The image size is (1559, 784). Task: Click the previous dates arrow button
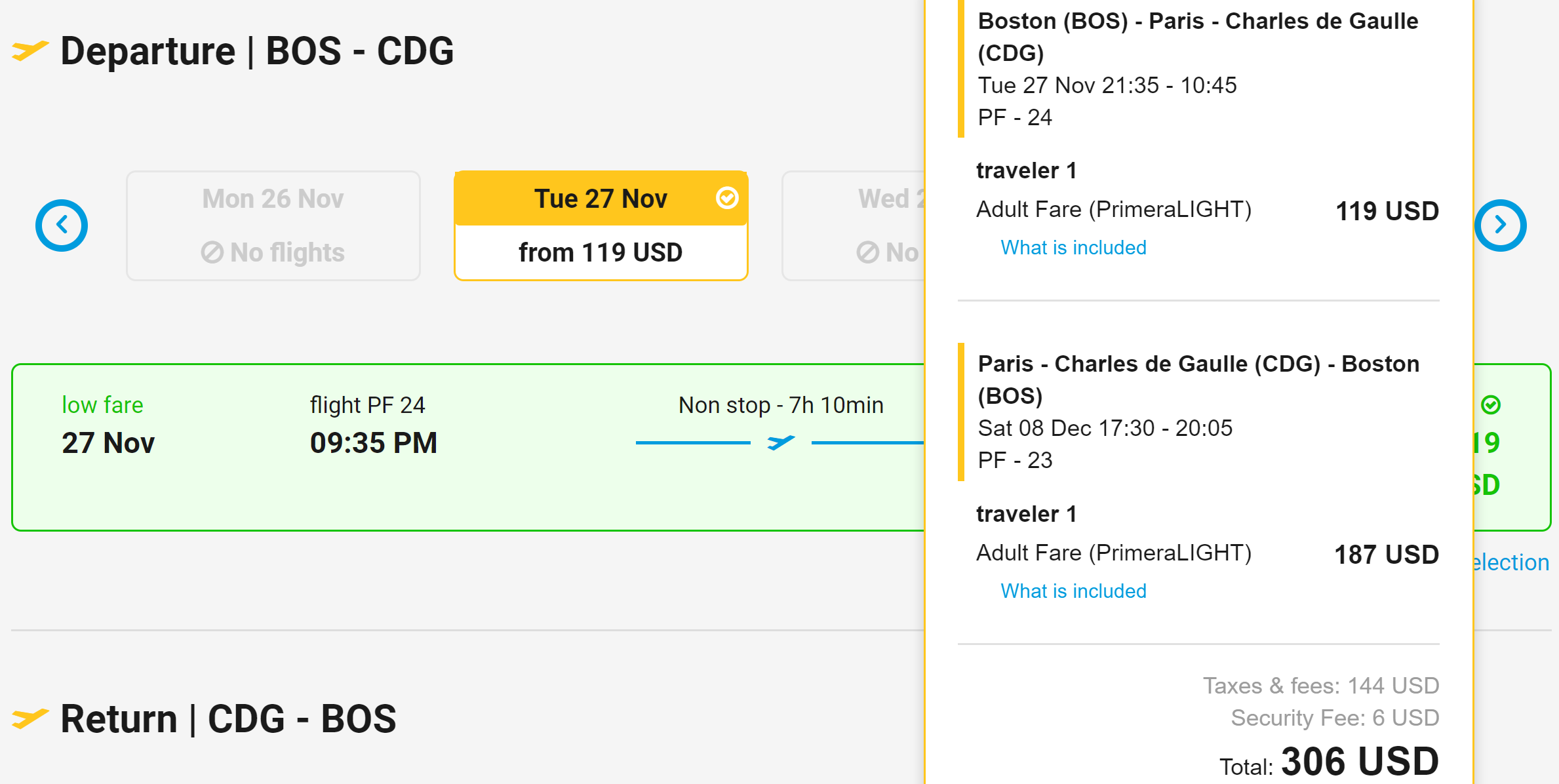62,225
